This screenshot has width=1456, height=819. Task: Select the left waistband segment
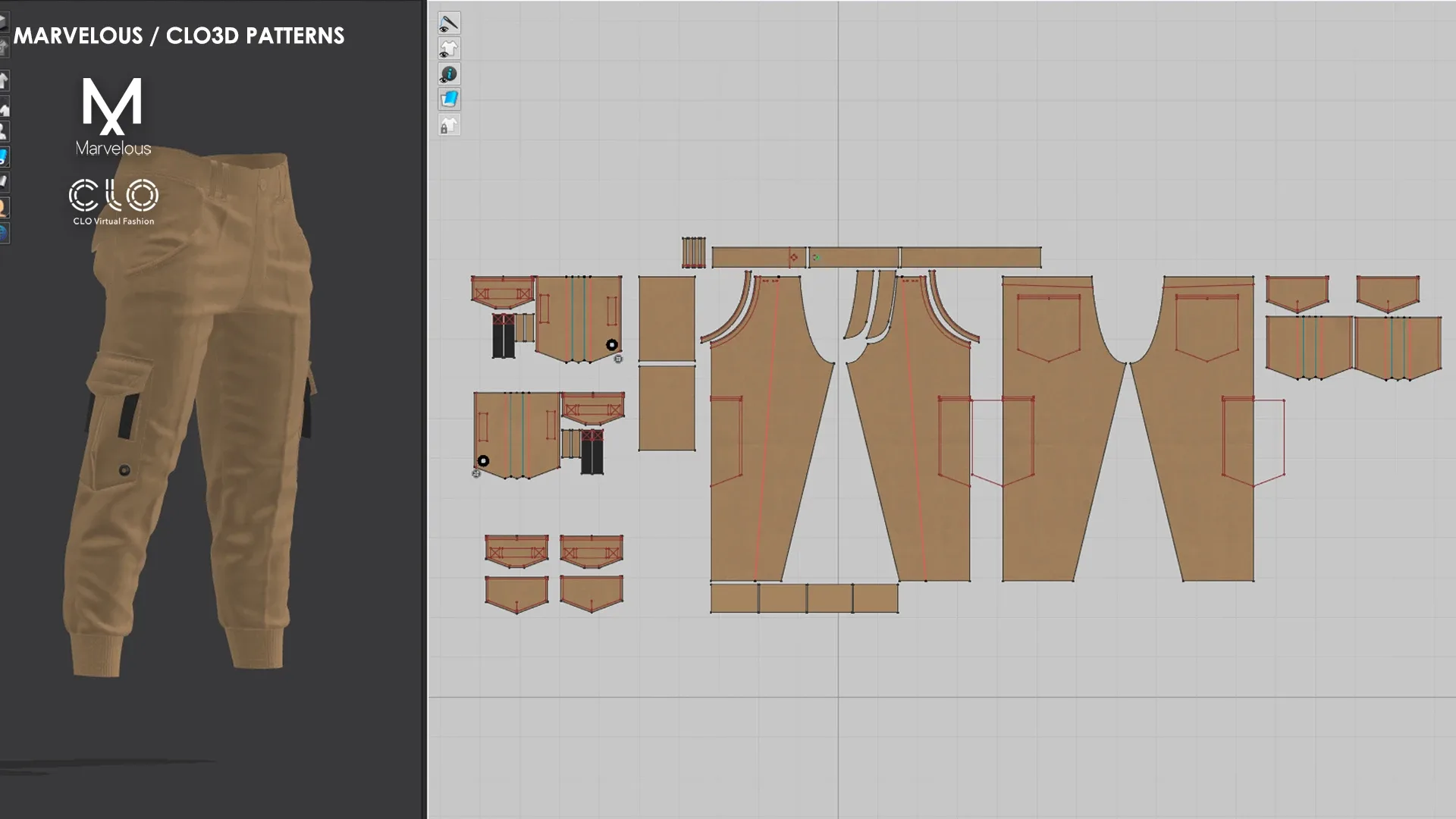click(x=759, y=257)
